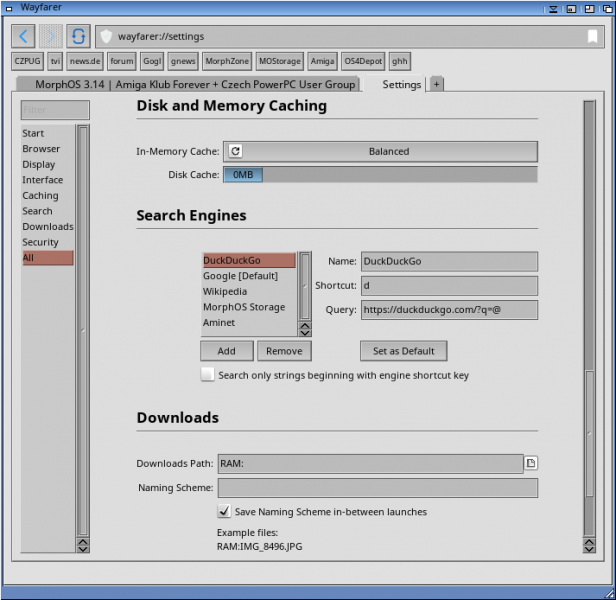Viewport: 616px width, 600px height.
Task: Uncheck Save Naming Scheme in-between launches
Action: (x=224, y=511)
